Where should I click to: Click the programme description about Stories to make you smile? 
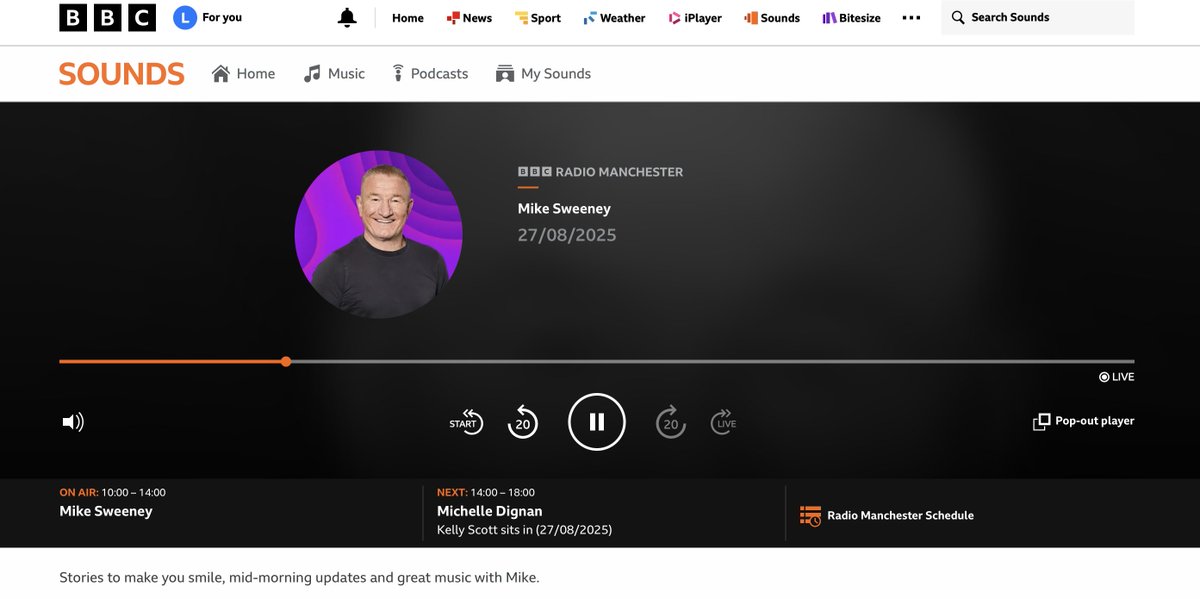[299, 578]
